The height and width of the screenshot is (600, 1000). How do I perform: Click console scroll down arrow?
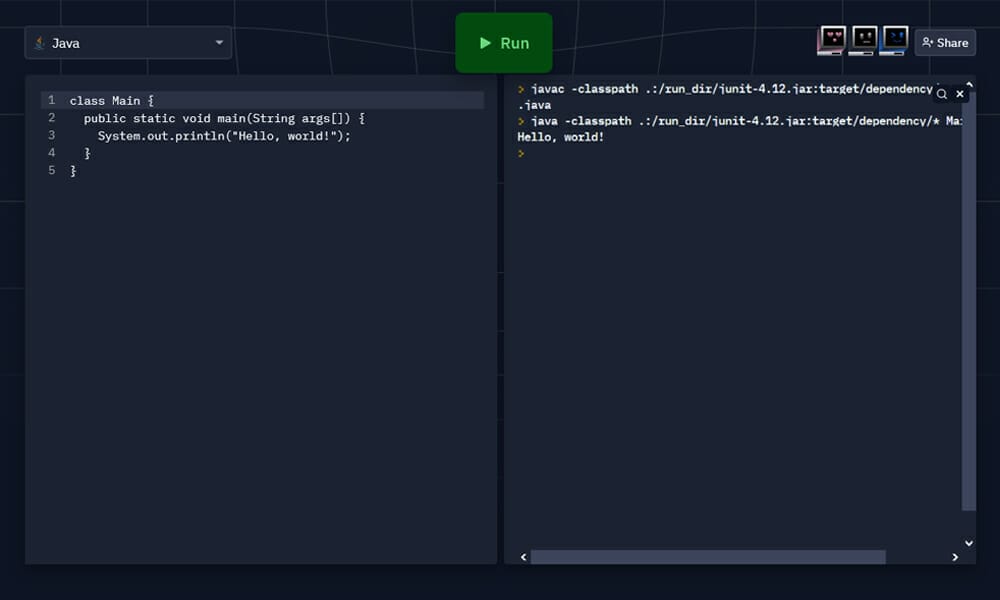(969, 543)
